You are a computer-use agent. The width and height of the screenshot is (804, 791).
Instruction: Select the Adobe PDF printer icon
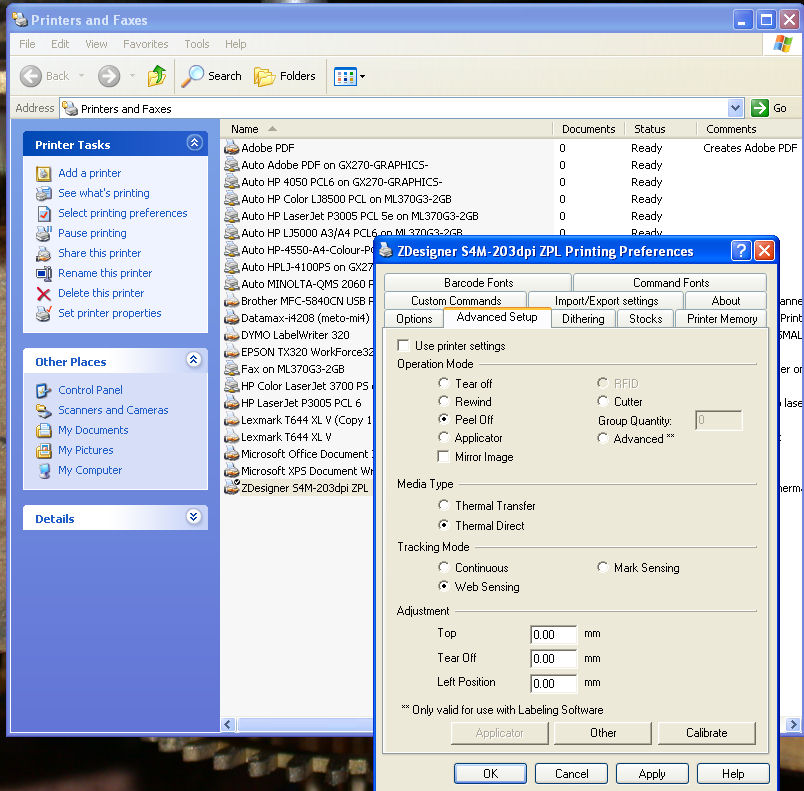(x=232, y=148)
